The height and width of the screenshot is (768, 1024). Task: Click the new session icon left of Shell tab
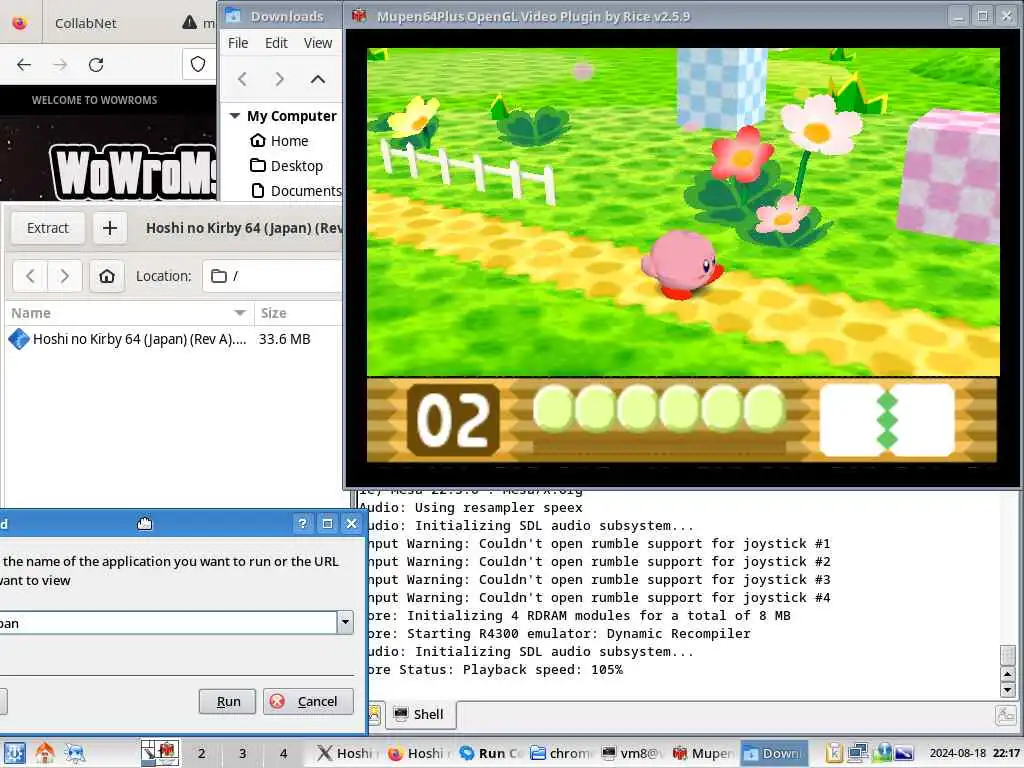[x=374, y=714]
